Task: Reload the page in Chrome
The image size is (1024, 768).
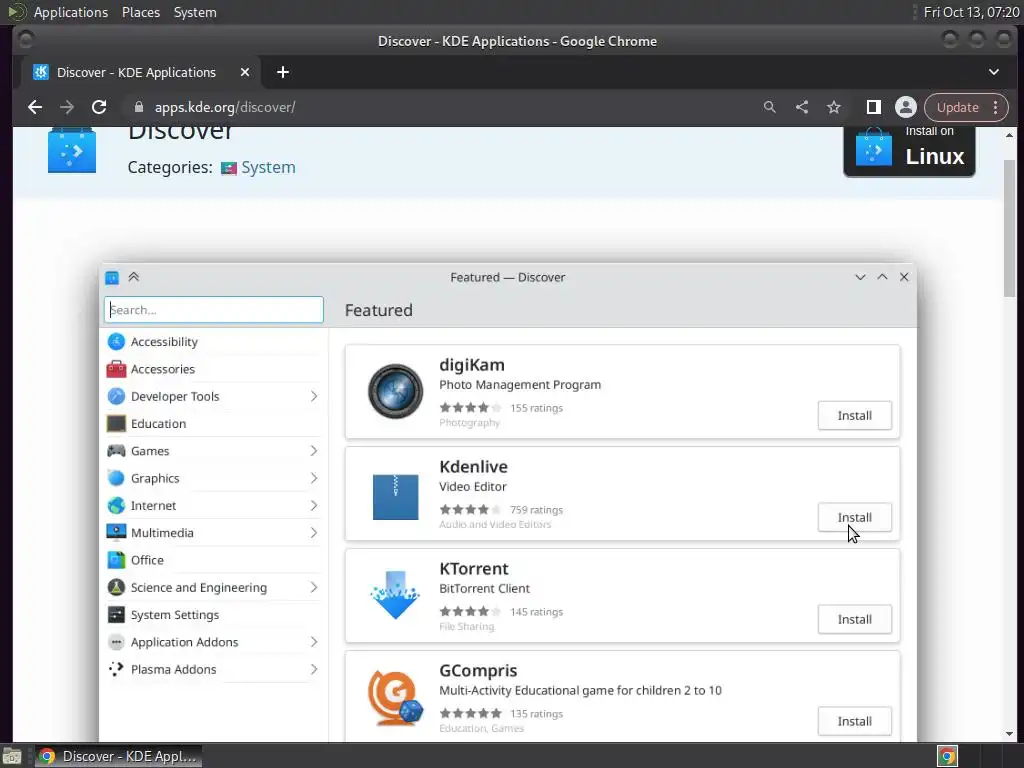Action: pyautogui.click(x=99, y=107)
